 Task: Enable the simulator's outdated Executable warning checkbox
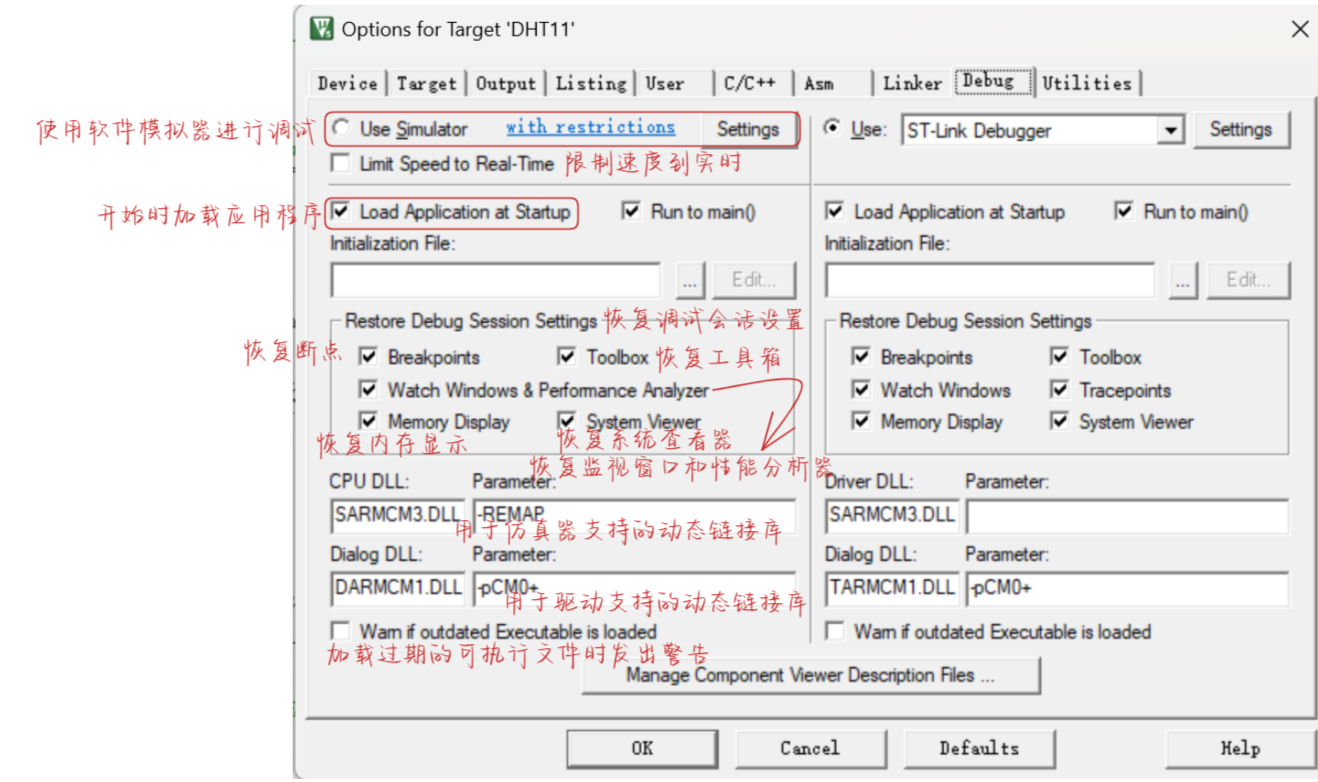(x=342, y=632)
